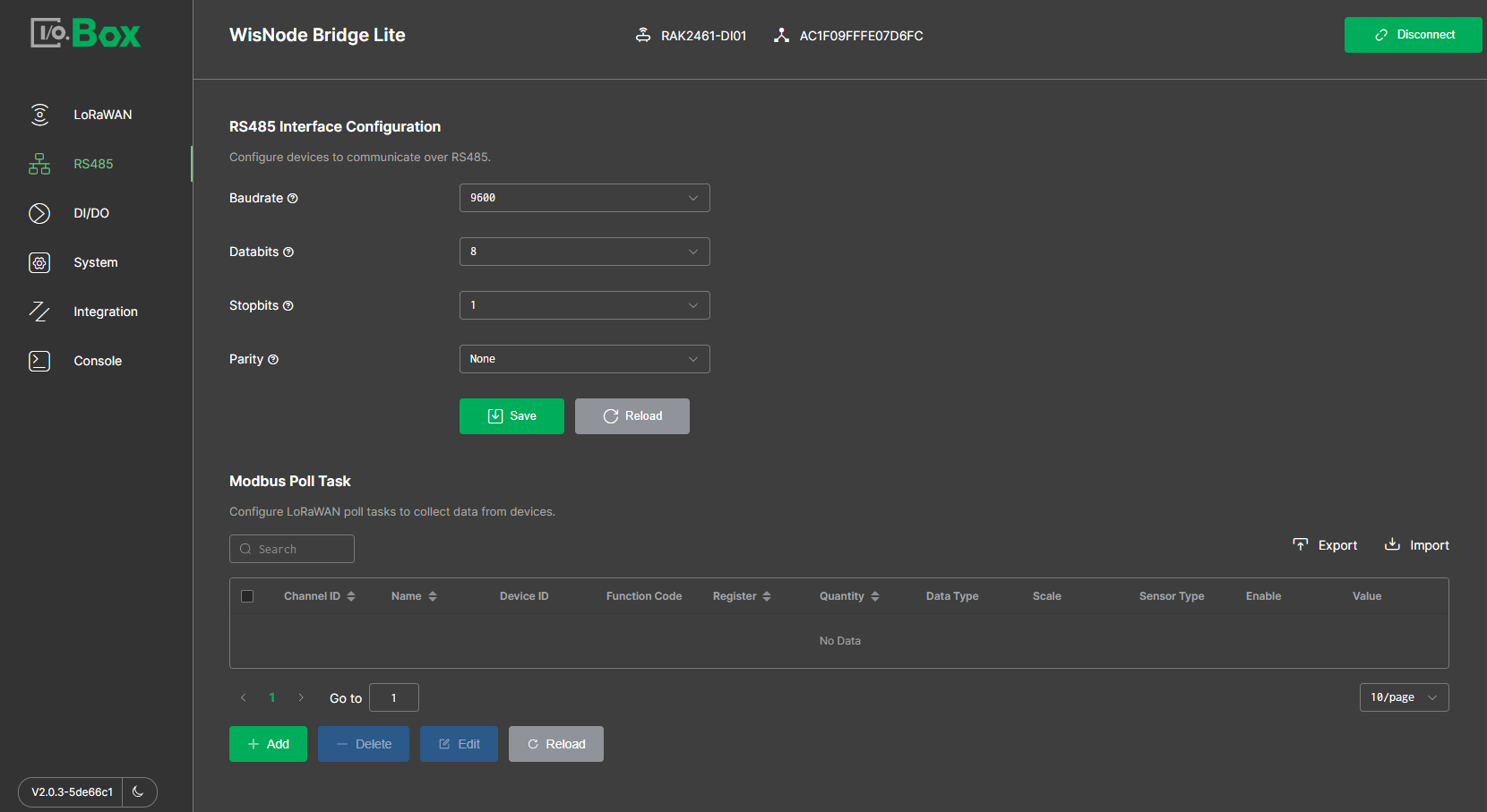The width and height of the screenshot is (1487, 812).
Task: Click the RAK2461-DI01 model text
Action: [x=703, y=36]
